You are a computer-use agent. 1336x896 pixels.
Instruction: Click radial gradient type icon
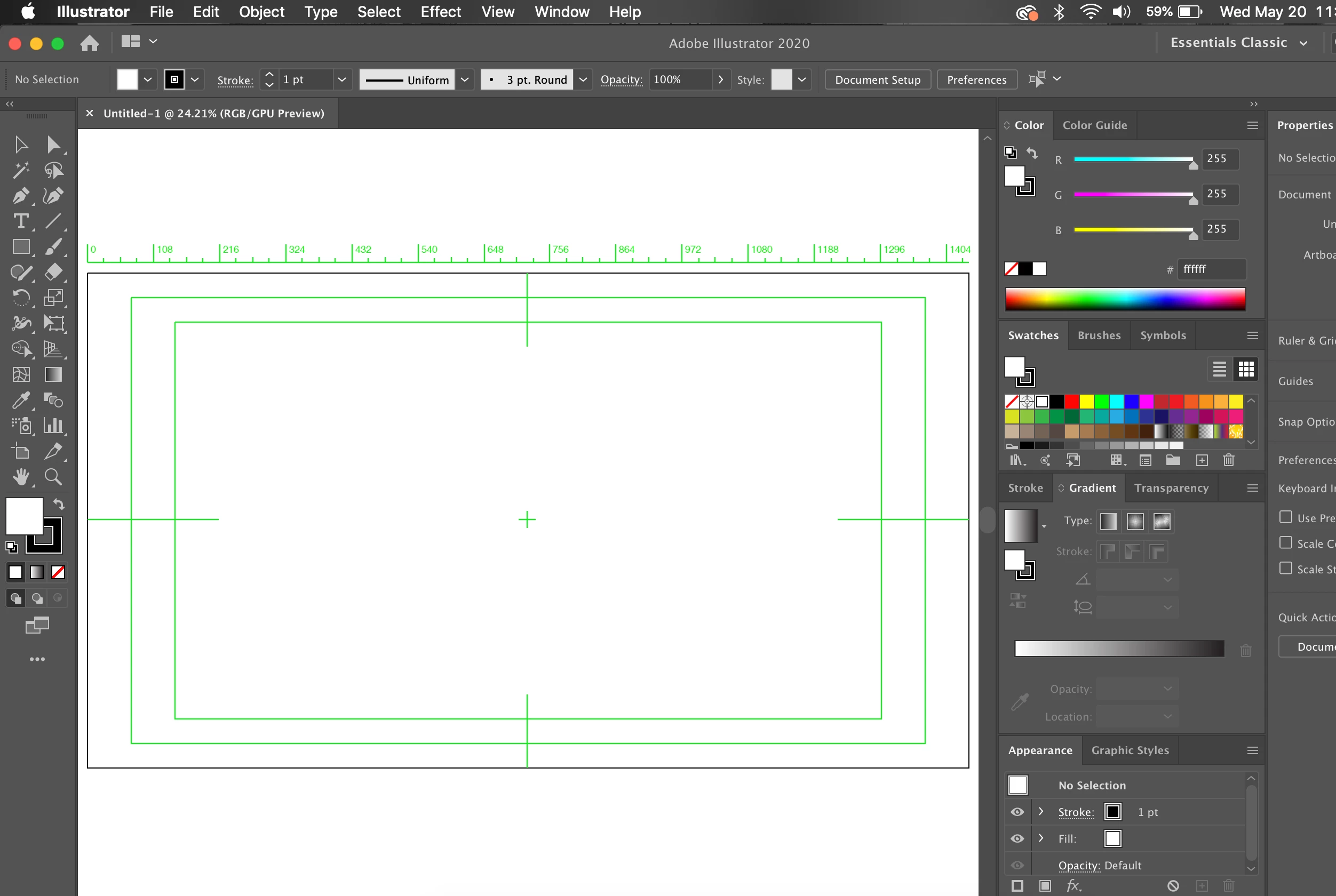click(1135, 521)
